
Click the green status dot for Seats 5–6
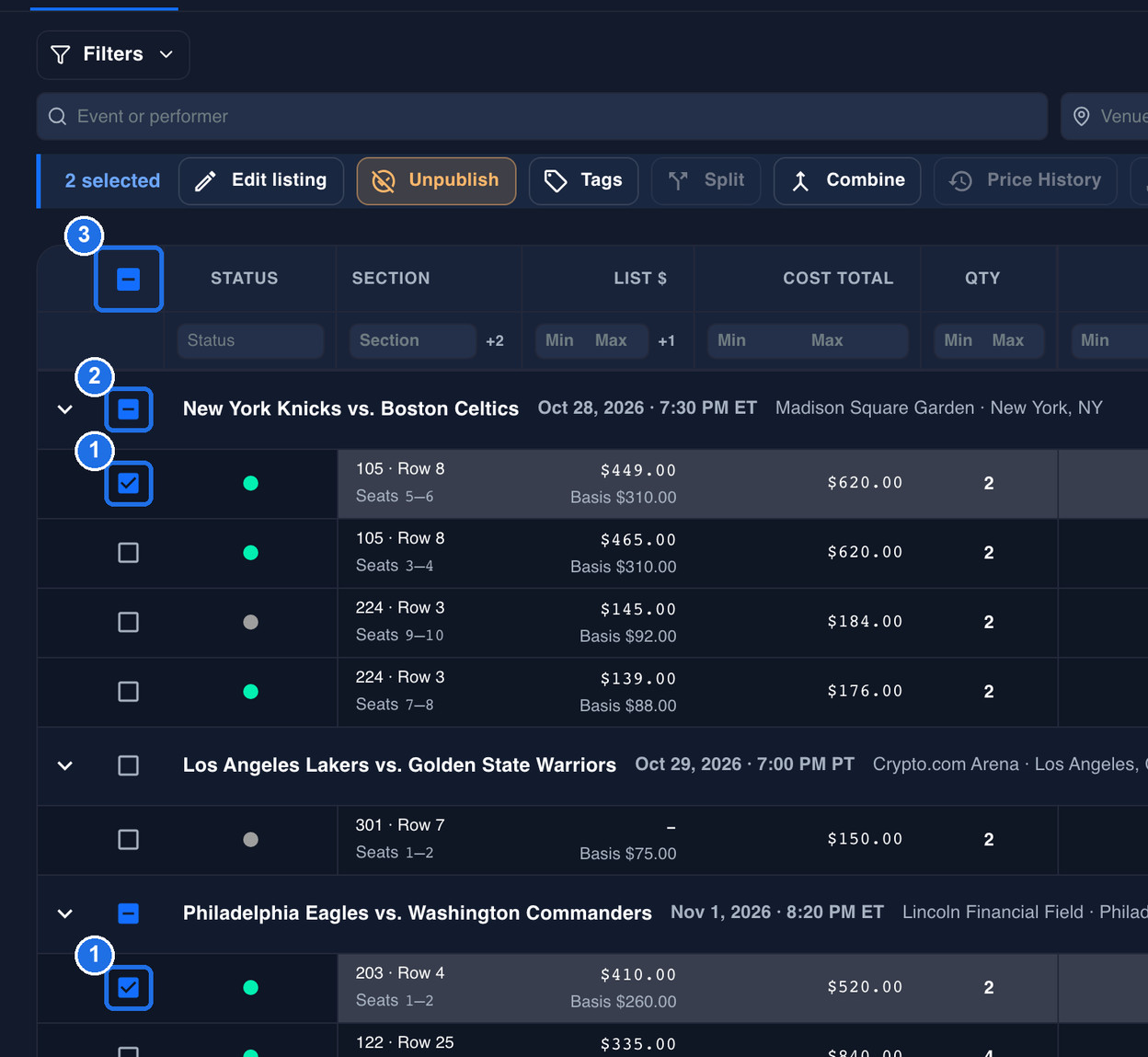[250, 483]
